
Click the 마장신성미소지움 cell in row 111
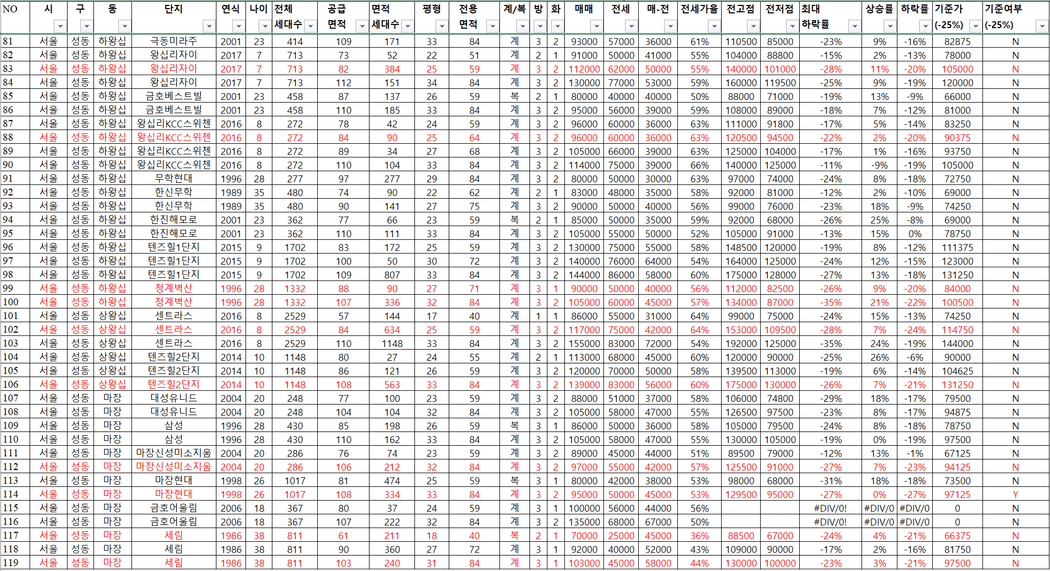coord(173,453)
